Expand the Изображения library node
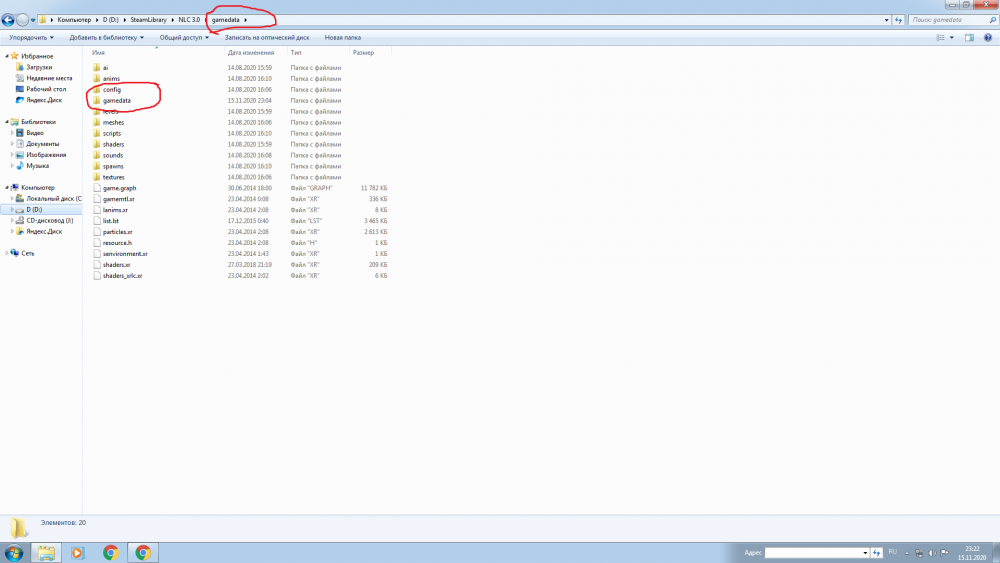This screenshot has height=563, width=1000. 11,154
